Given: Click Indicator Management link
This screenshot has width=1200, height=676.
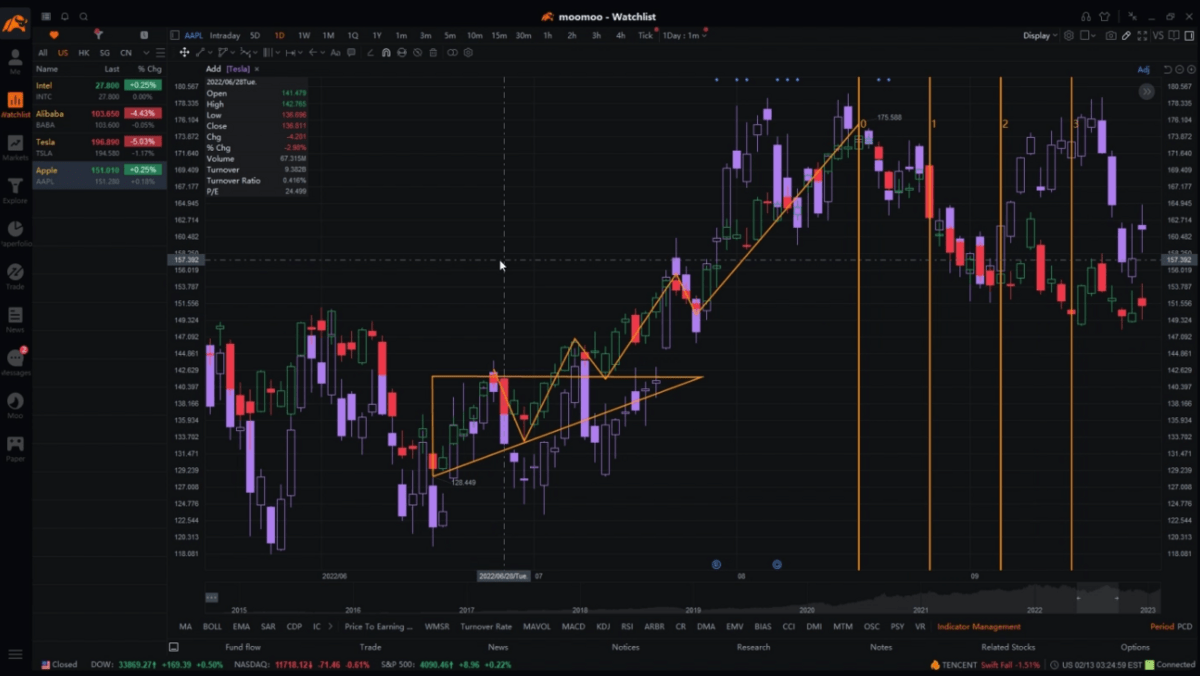Looking at the screenshot, I should tap(979, 626).
